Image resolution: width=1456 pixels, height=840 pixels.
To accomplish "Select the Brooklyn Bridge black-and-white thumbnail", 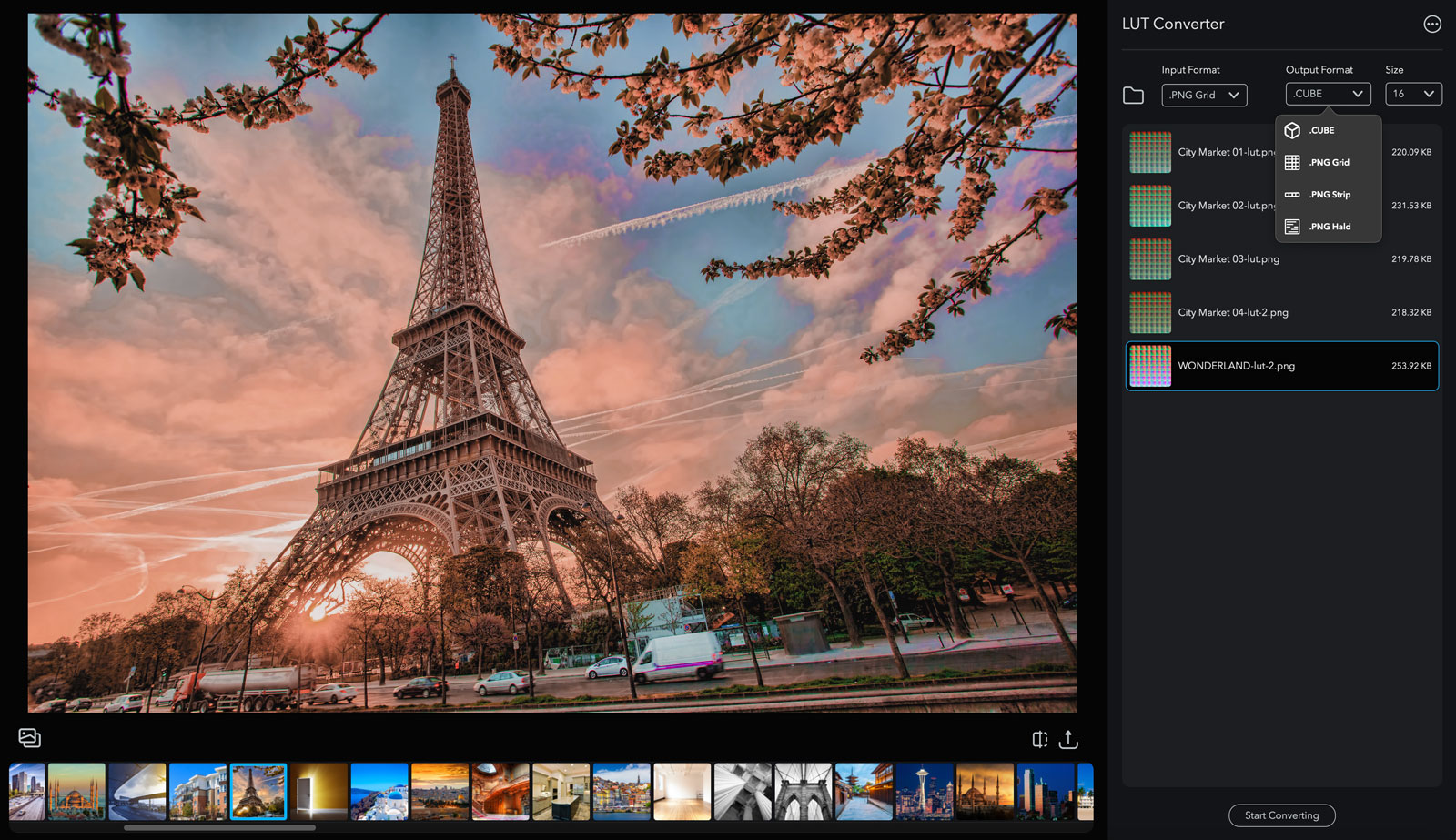I will [x=803, y=792].
